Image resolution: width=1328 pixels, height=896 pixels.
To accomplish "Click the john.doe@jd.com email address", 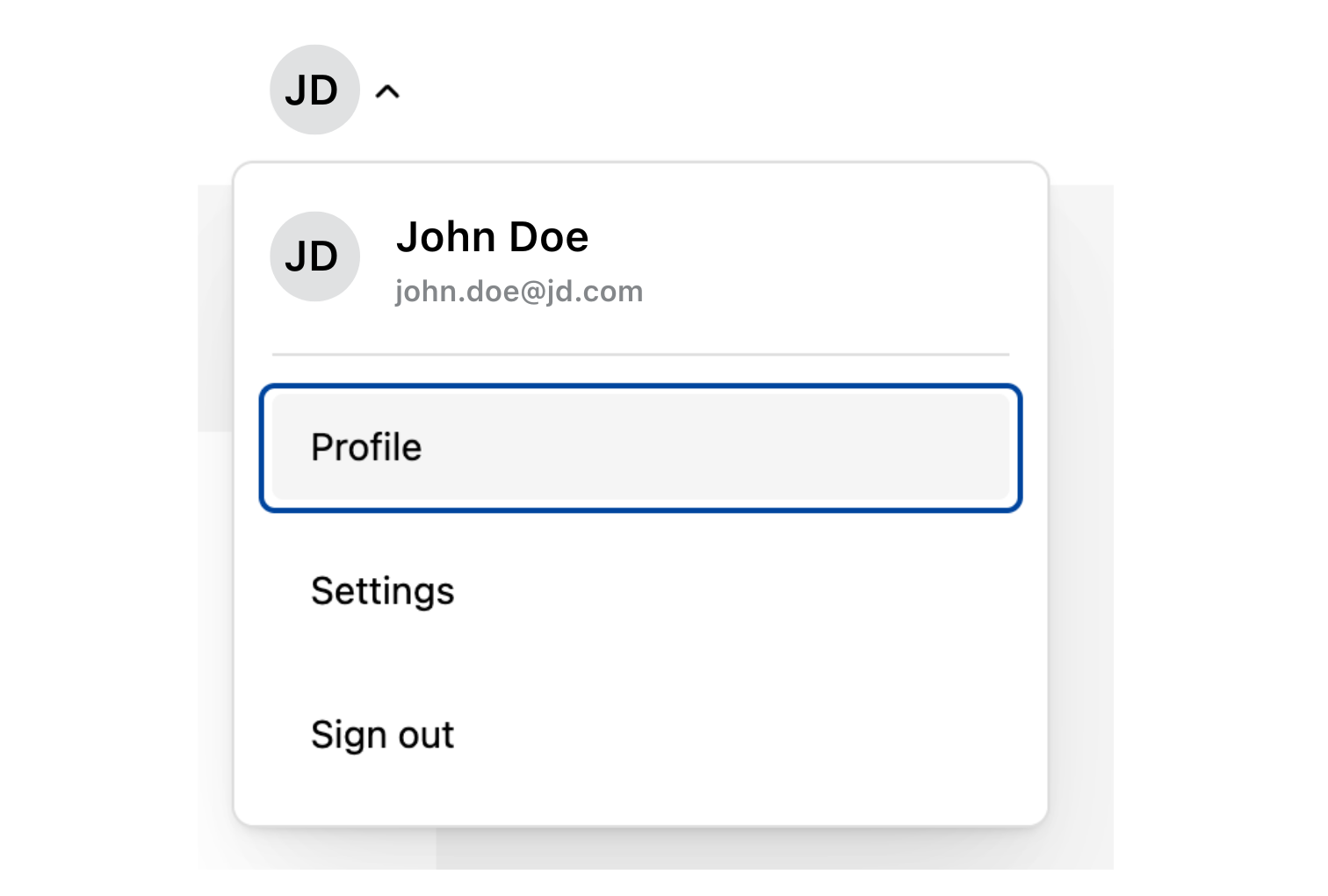I will point(519,292).
